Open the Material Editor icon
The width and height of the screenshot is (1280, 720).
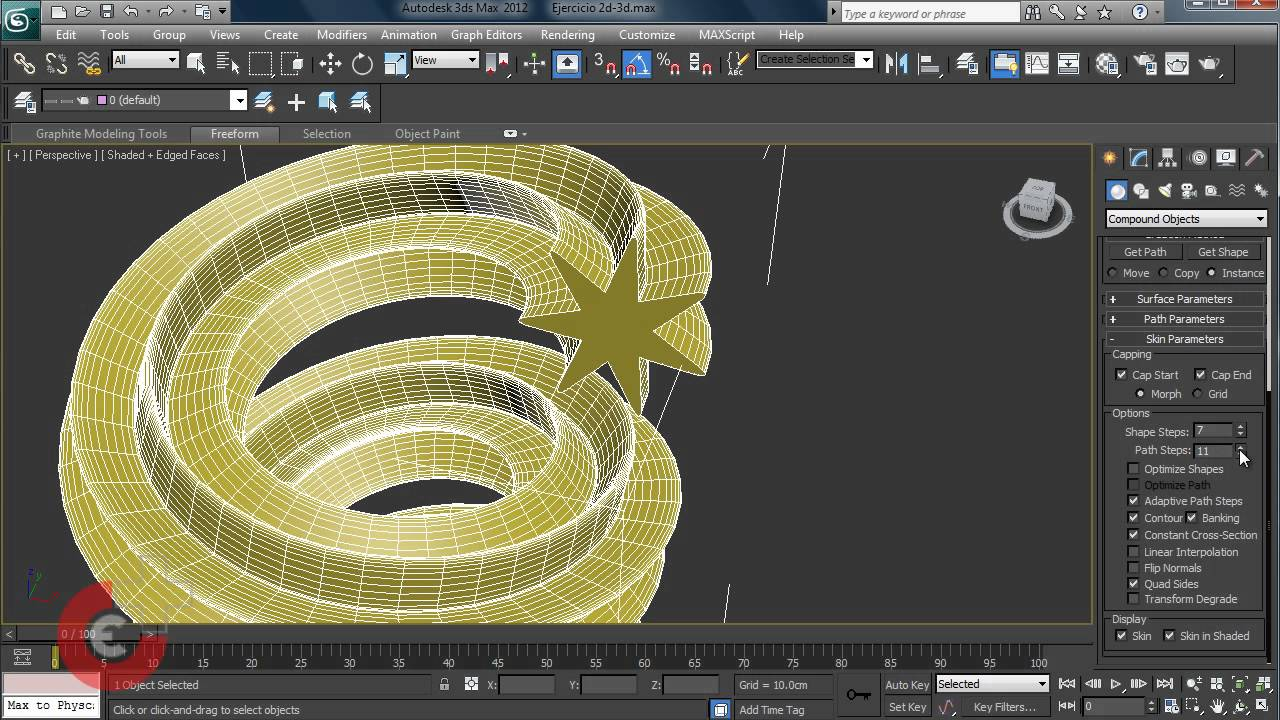tap(1106, 64)
